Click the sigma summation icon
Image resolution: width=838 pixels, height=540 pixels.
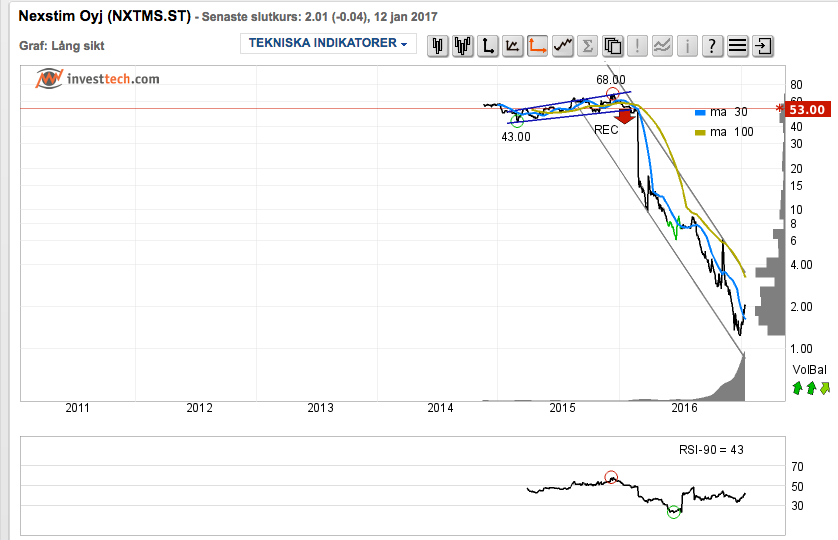pos(587,46)
